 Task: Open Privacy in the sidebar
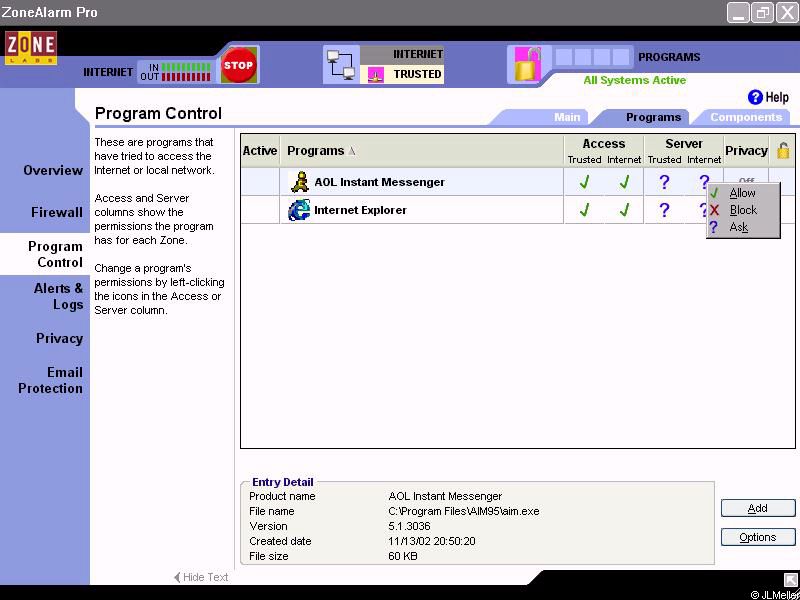(59, 338)
